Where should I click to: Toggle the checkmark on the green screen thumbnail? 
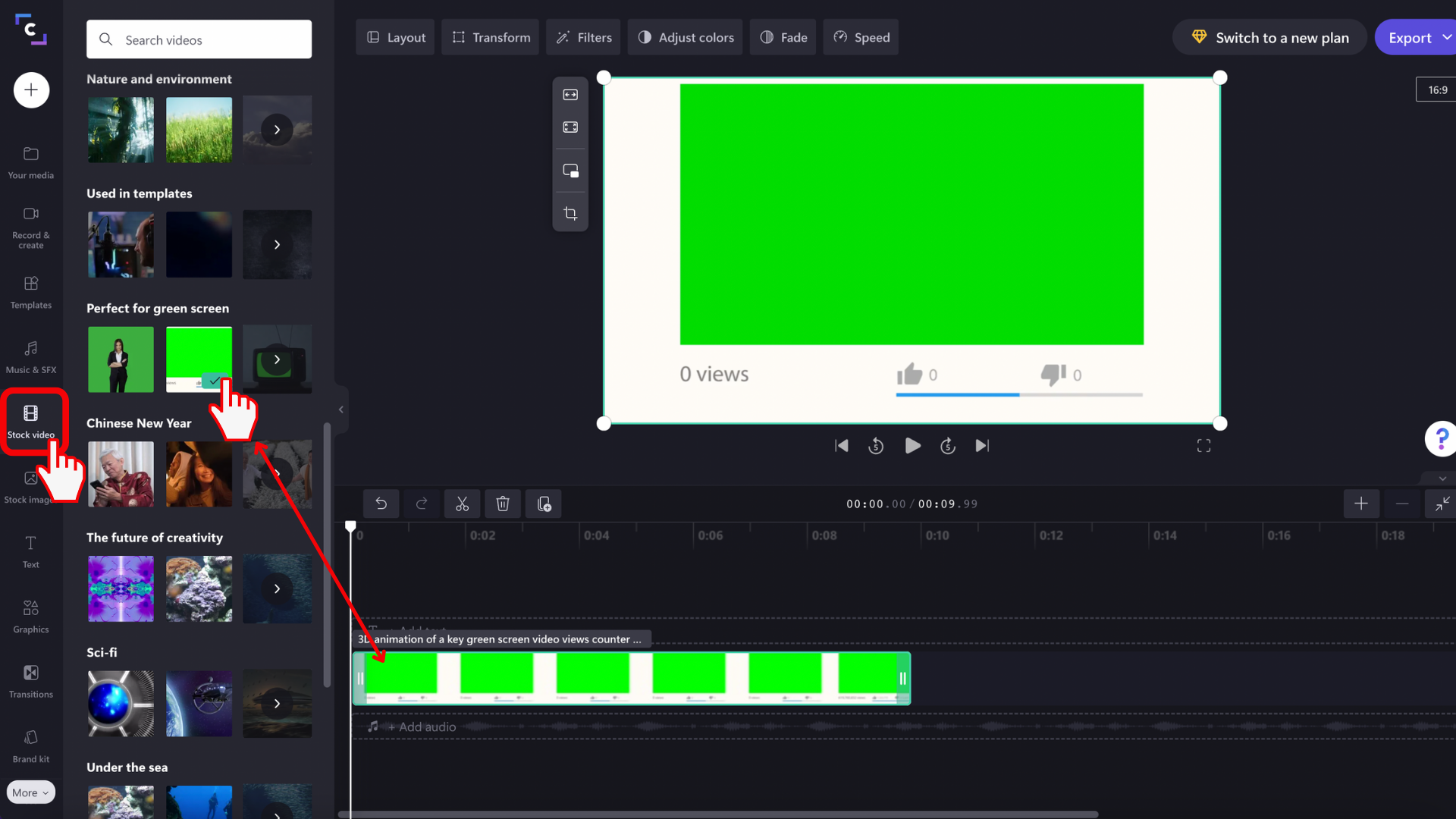tap(215, 382)
